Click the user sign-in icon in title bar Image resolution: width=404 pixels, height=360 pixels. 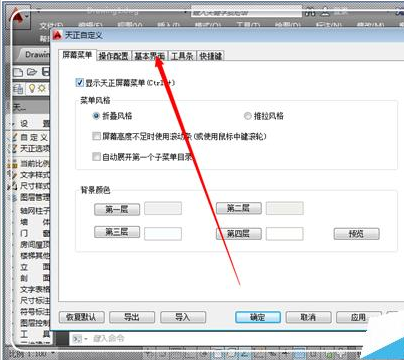tap(325, 12)
